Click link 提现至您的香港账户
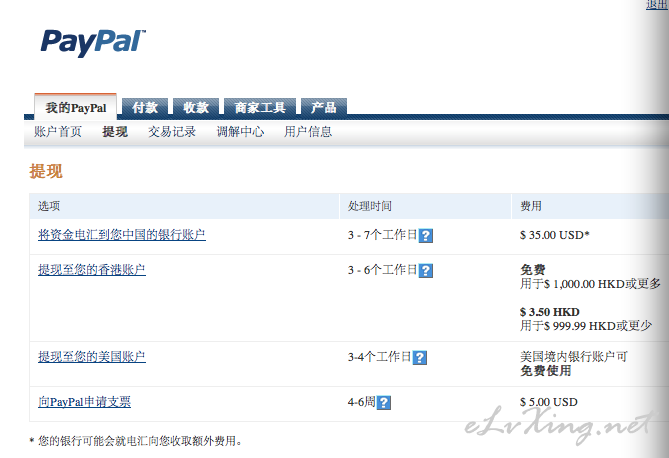This screenshot has width=669, height=458. pos(92,270)
